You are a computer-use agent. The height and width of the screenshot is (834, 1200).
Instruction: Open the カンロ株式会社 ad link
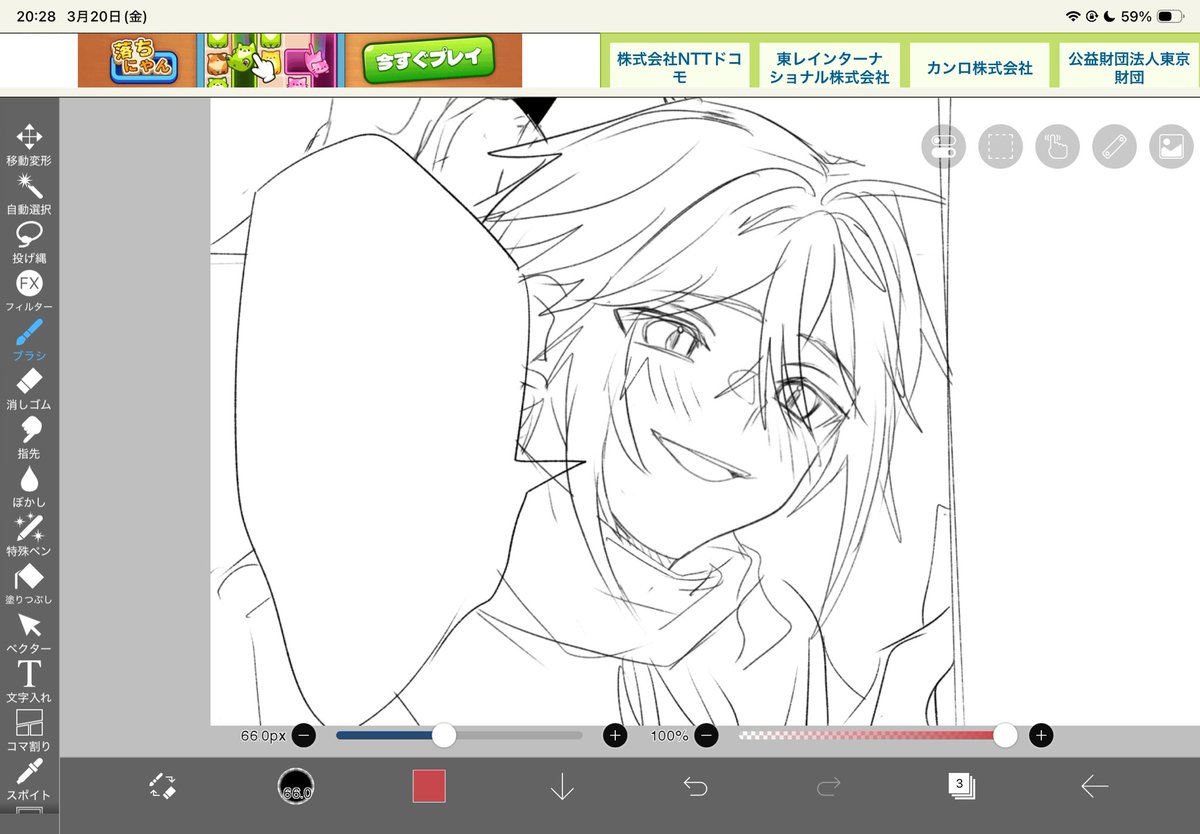979,67
